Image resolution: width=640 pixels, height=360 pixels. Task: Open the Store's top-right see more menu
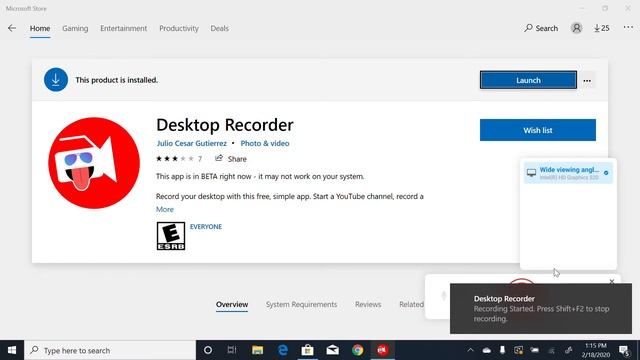click(x=628, y=27)
